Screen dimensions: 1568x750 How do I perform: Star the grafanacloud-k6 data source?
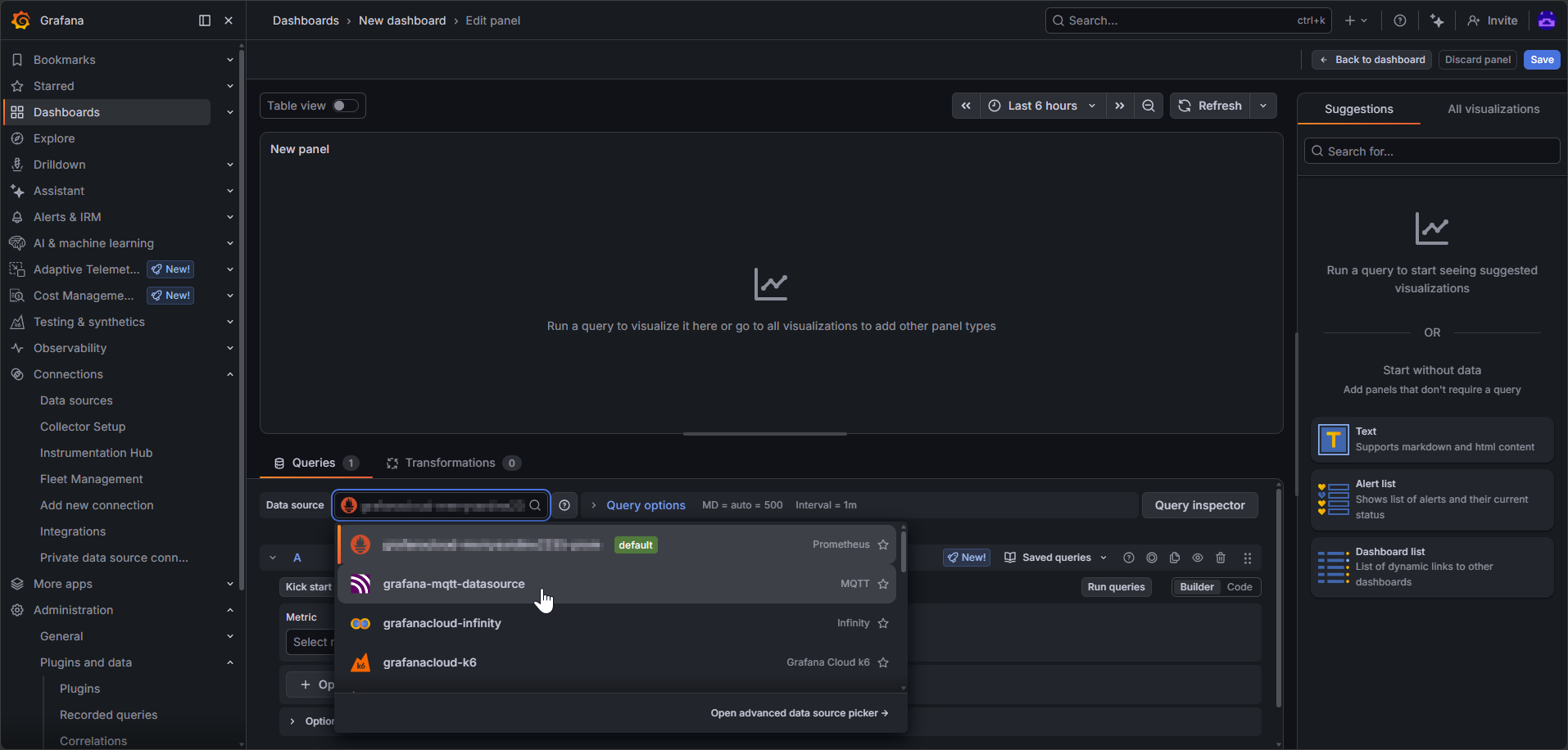pos(883,662)
